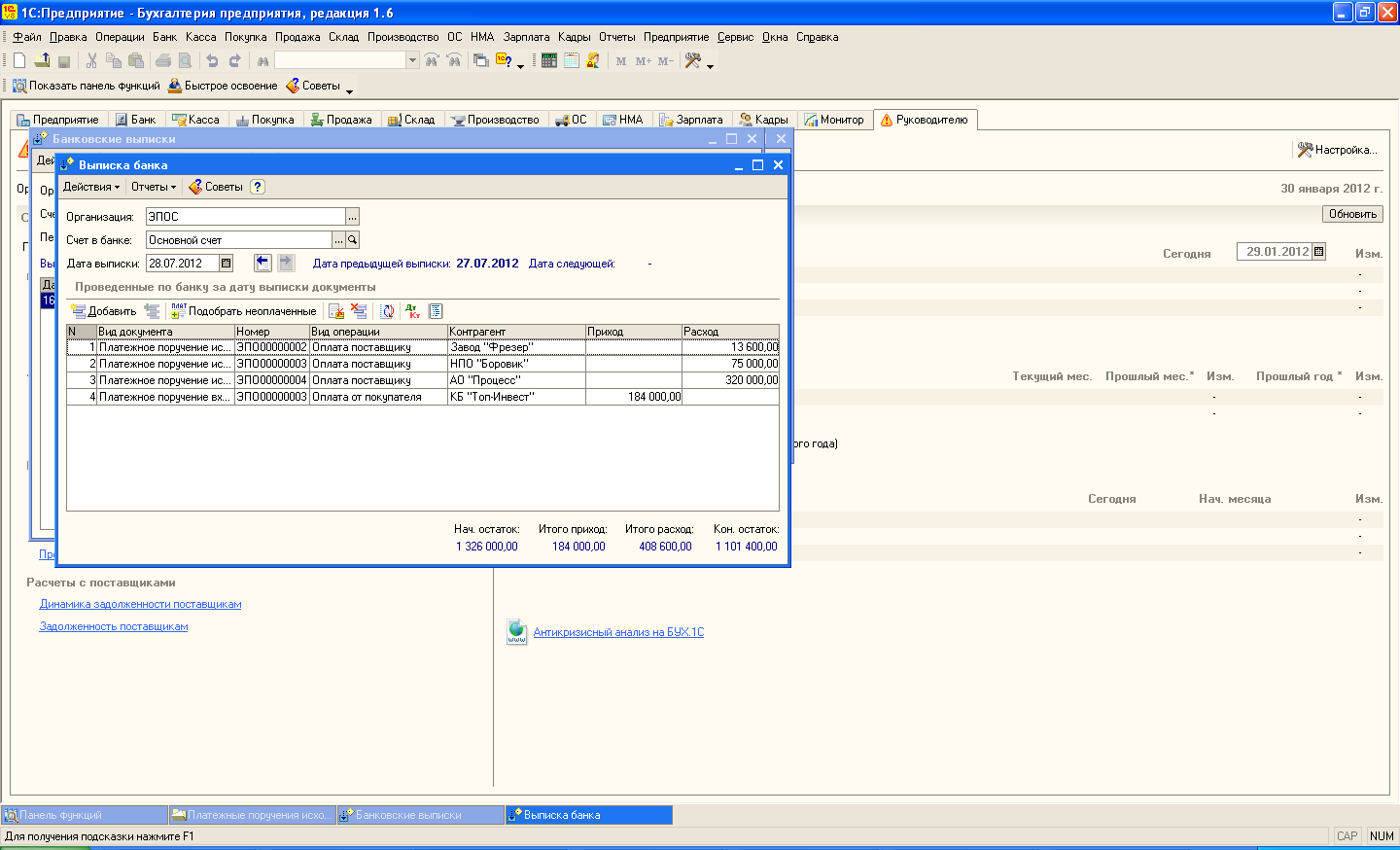The image size is (1400, 850).
Task: Click Быстрое освоение in toolbar
Action: 223,86
